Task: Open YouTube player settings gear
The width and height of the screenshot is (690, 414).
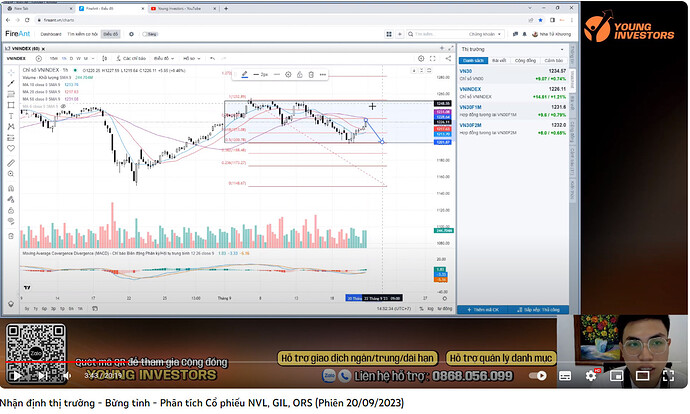Action: (591, 376)
